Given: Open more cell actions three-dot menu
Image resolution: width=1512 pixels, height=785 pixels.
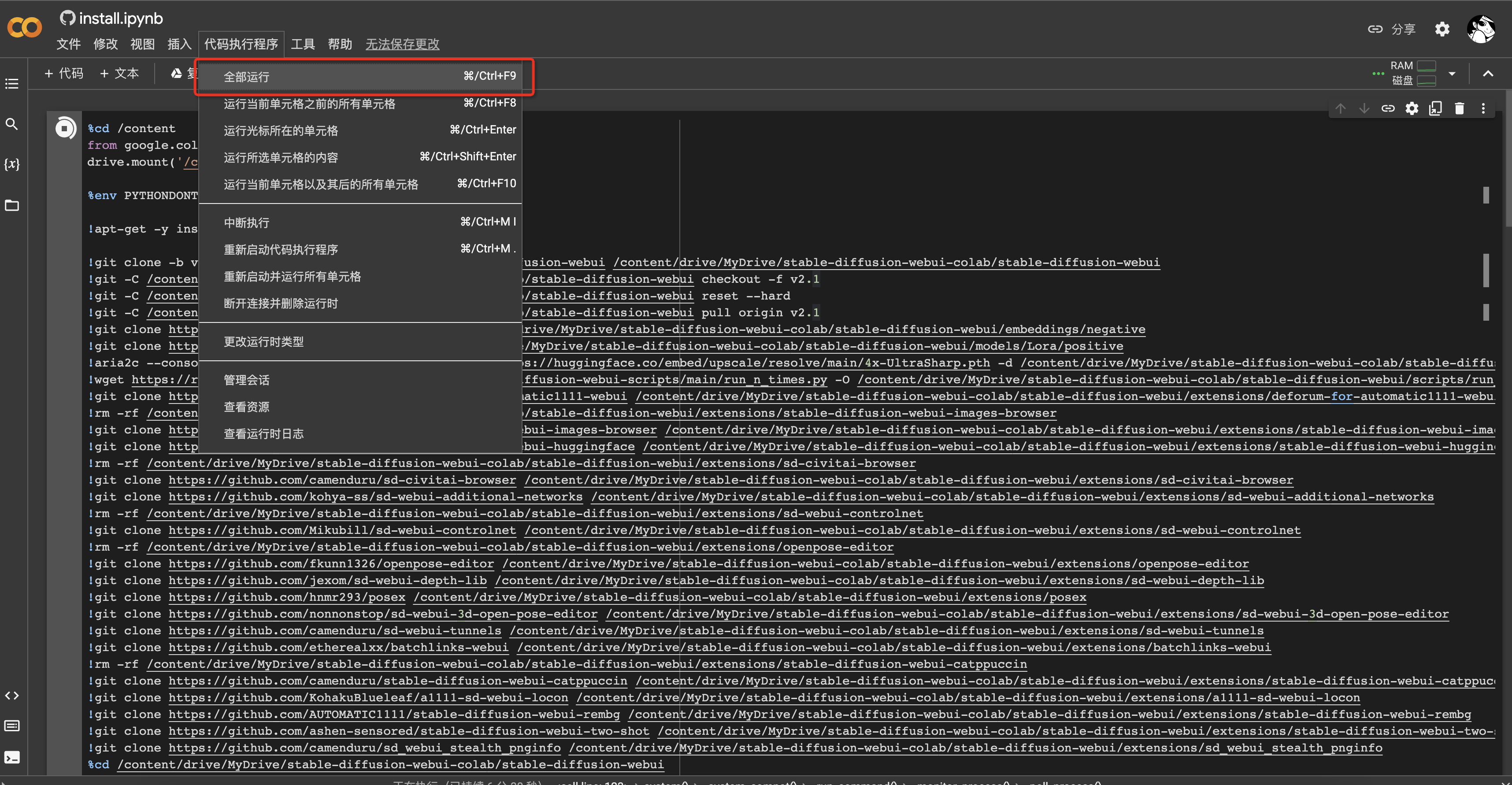Looking at the screenshot, I should [1483, 108].
